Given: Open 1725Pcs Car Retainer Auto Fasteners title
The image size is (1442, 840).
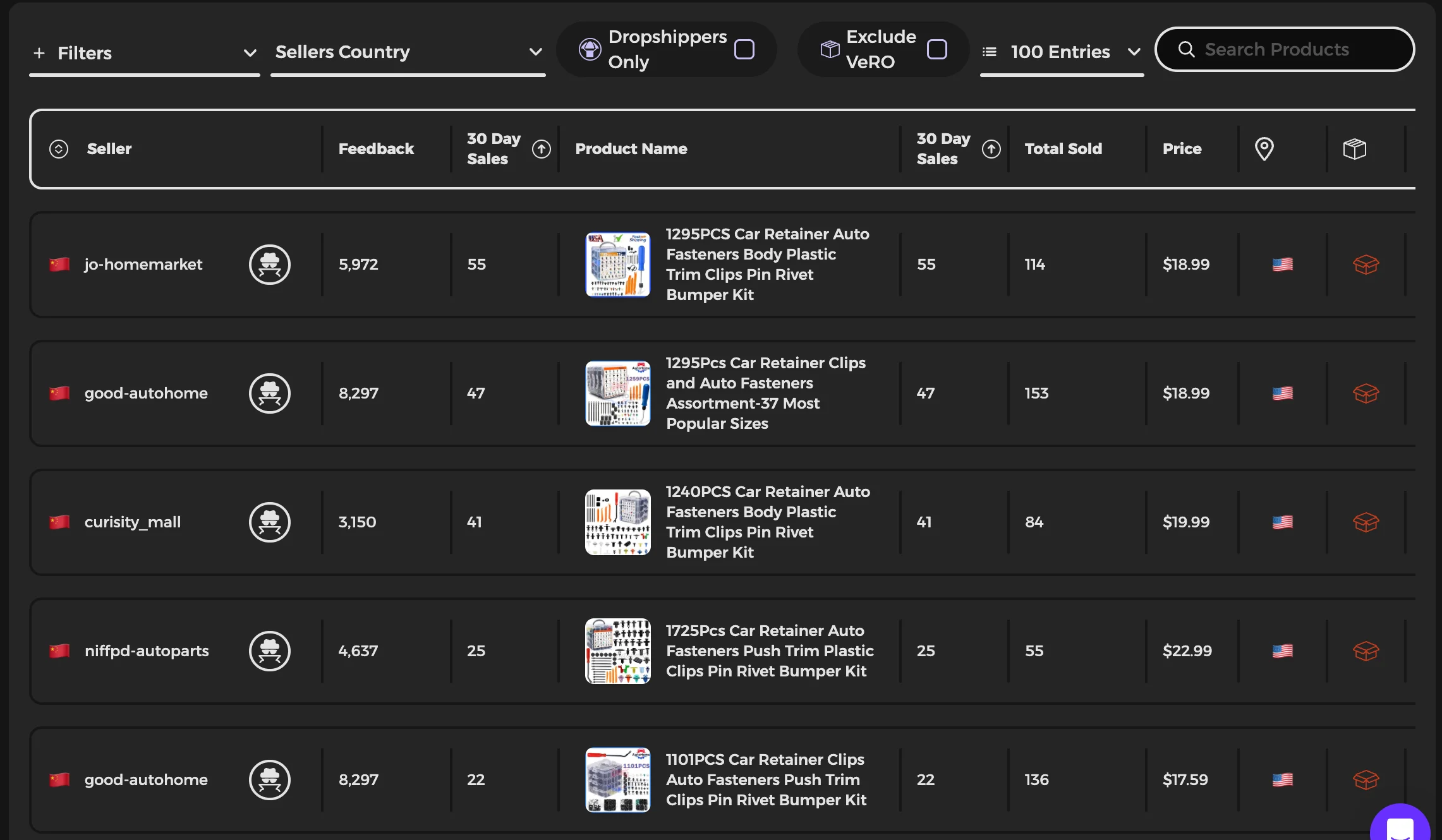Looking at the screenshot, I should pos(770,651).
